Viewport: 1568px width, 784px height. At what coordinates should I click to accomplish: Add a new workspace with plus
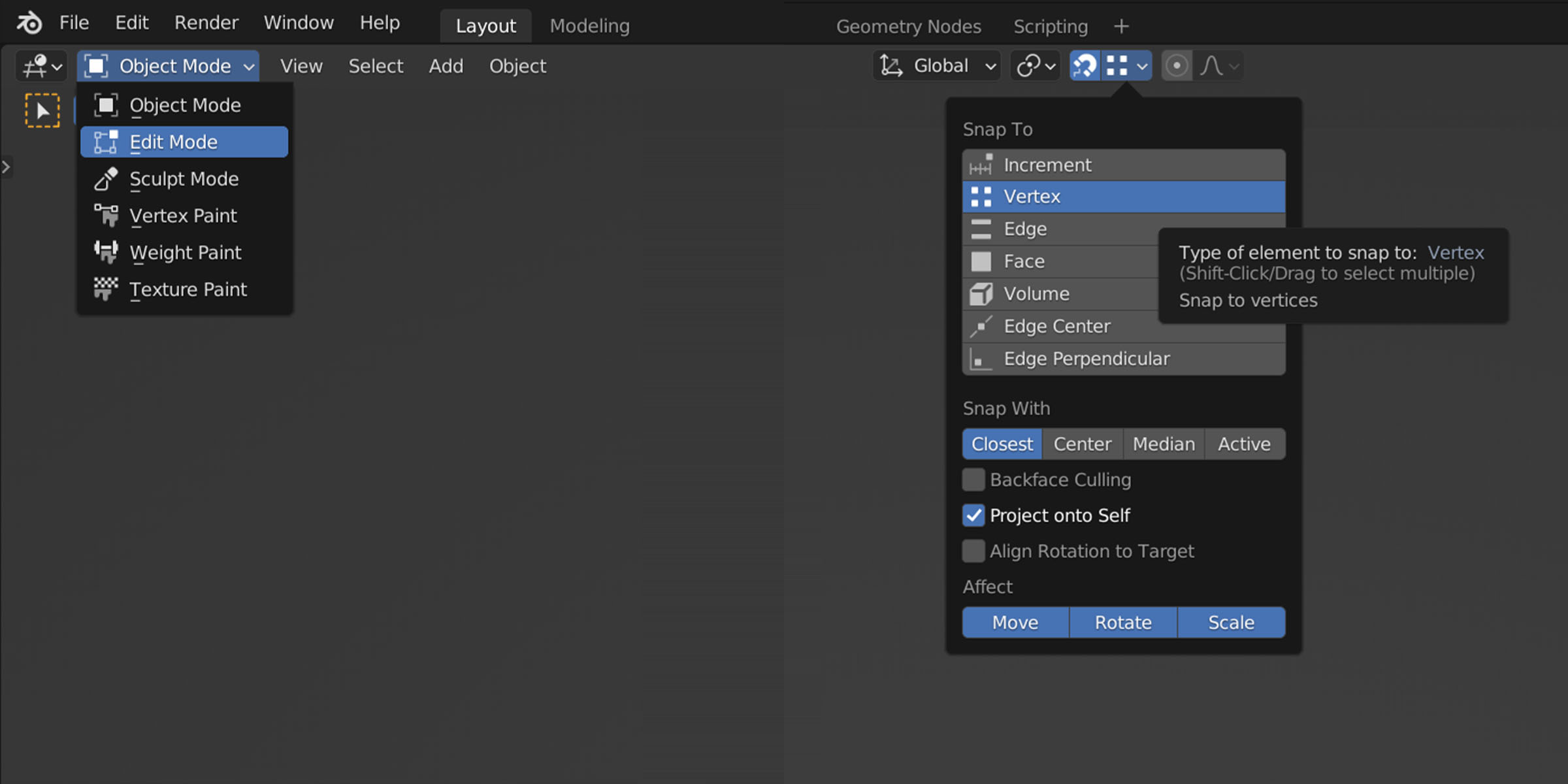pyautogui.click(x=1121, y=27)
